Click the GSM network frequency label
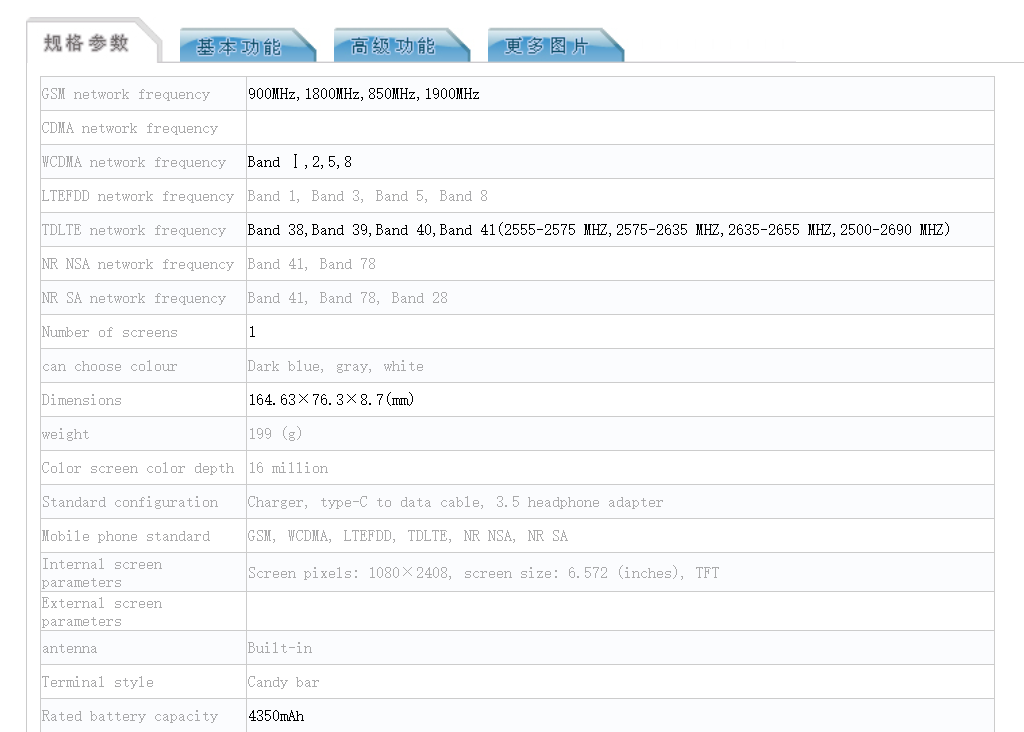The width and height of the screenshot is (1024, 732). pyautogui.click(x=126, y=94)
